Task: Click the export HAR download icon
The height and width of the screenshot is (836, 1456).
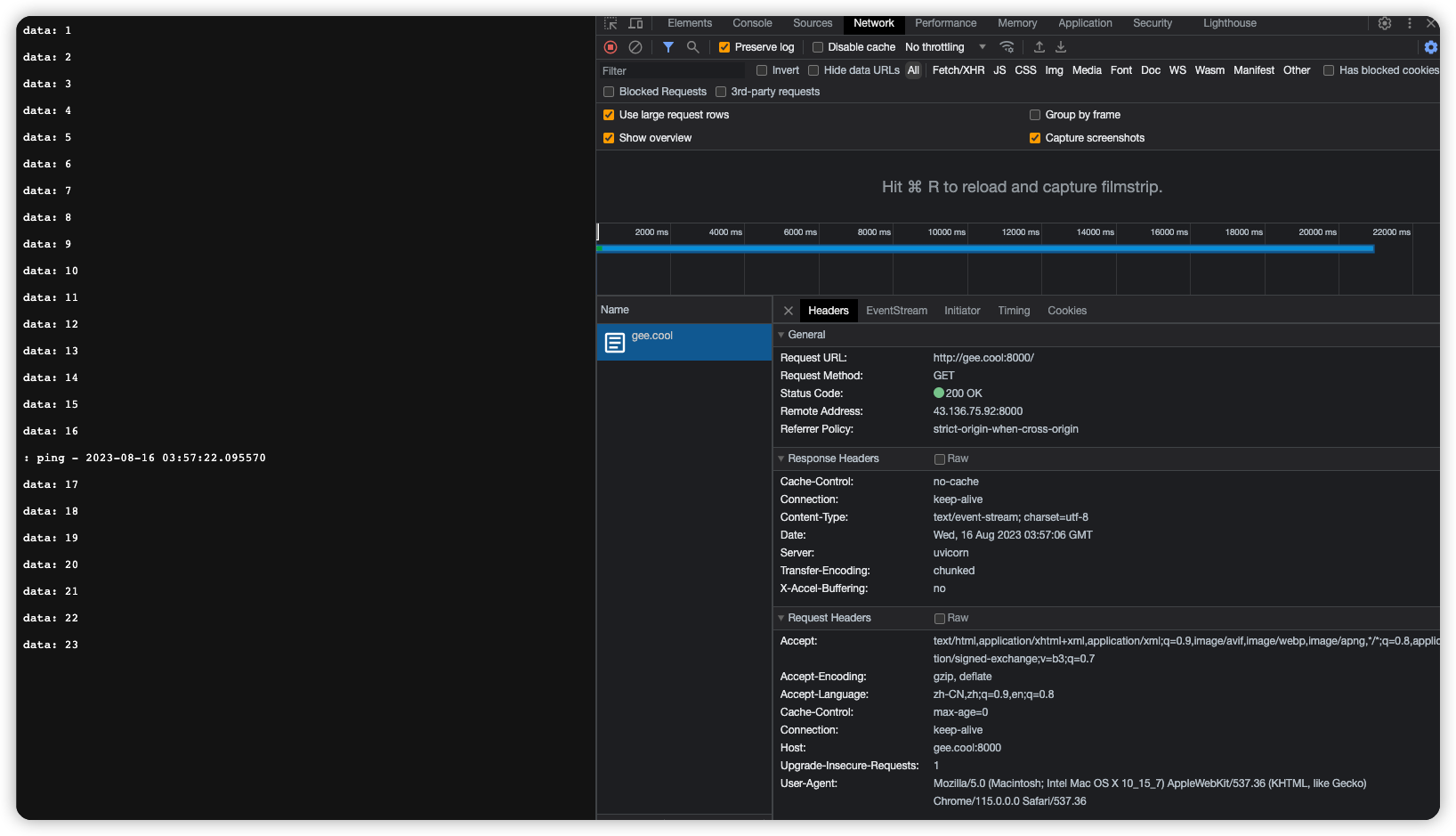Action: pos(1061,47)
